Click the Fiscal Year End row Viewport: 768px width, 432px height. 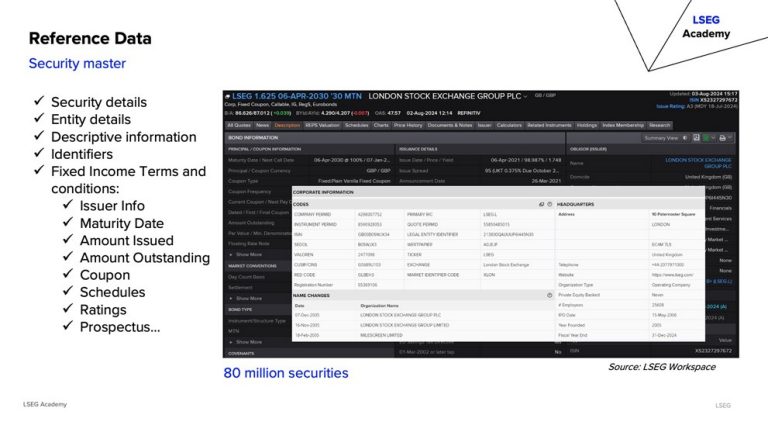(x=630, y=336)
